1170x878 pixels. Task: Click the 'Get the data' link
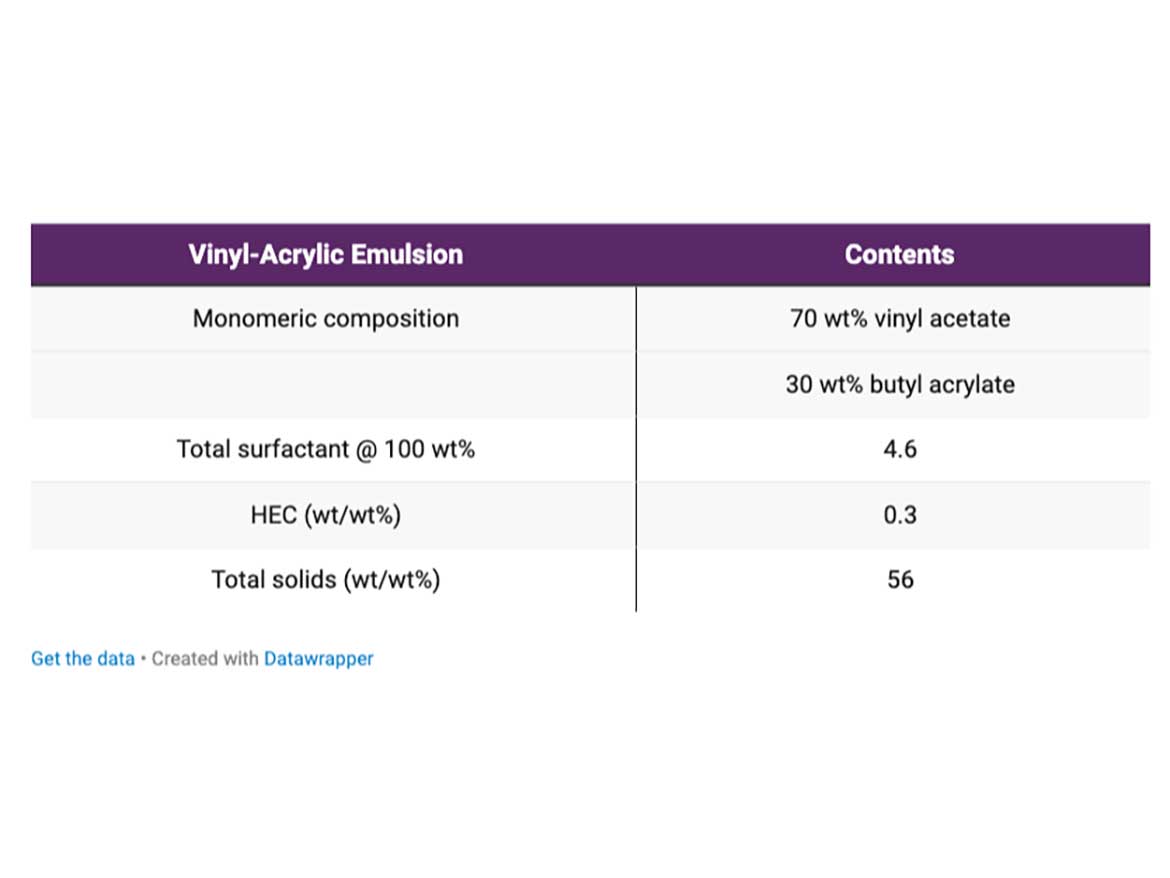coord(83,659)
